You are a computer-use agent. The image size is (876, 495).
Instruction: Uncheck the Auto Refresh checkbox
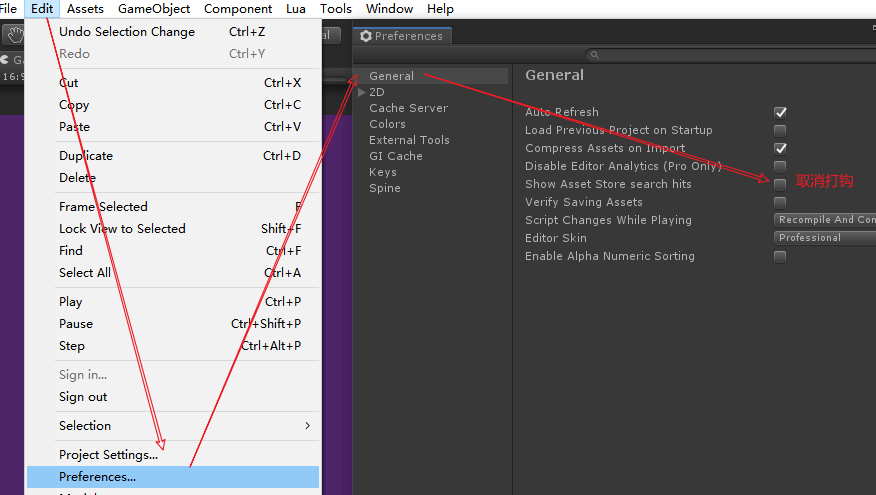[x=780, y=112]
